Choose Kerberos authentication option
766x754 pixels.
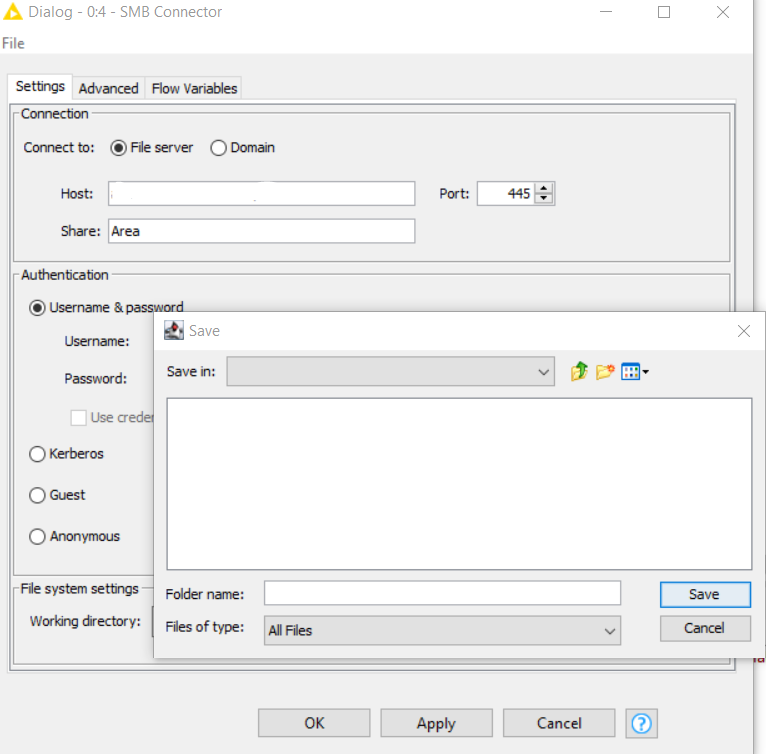click(38, 454)
